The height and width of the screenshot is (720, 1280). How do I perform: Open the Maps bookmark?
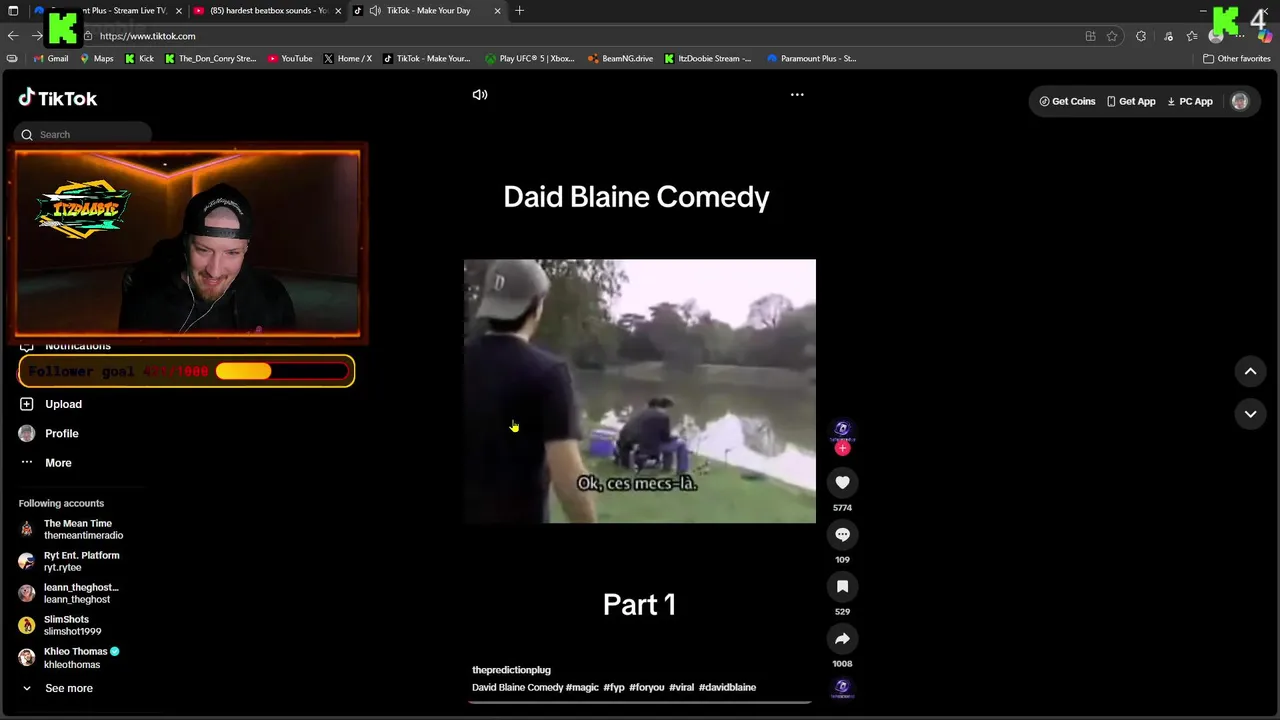pyautogui.click(x=97, y=58)
